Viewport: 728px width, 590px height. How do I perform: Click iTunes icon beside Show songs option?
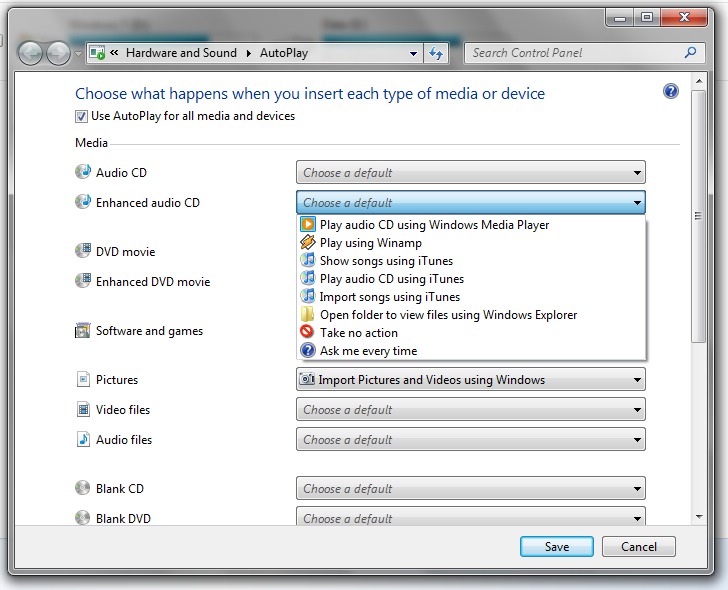(307, 260)
